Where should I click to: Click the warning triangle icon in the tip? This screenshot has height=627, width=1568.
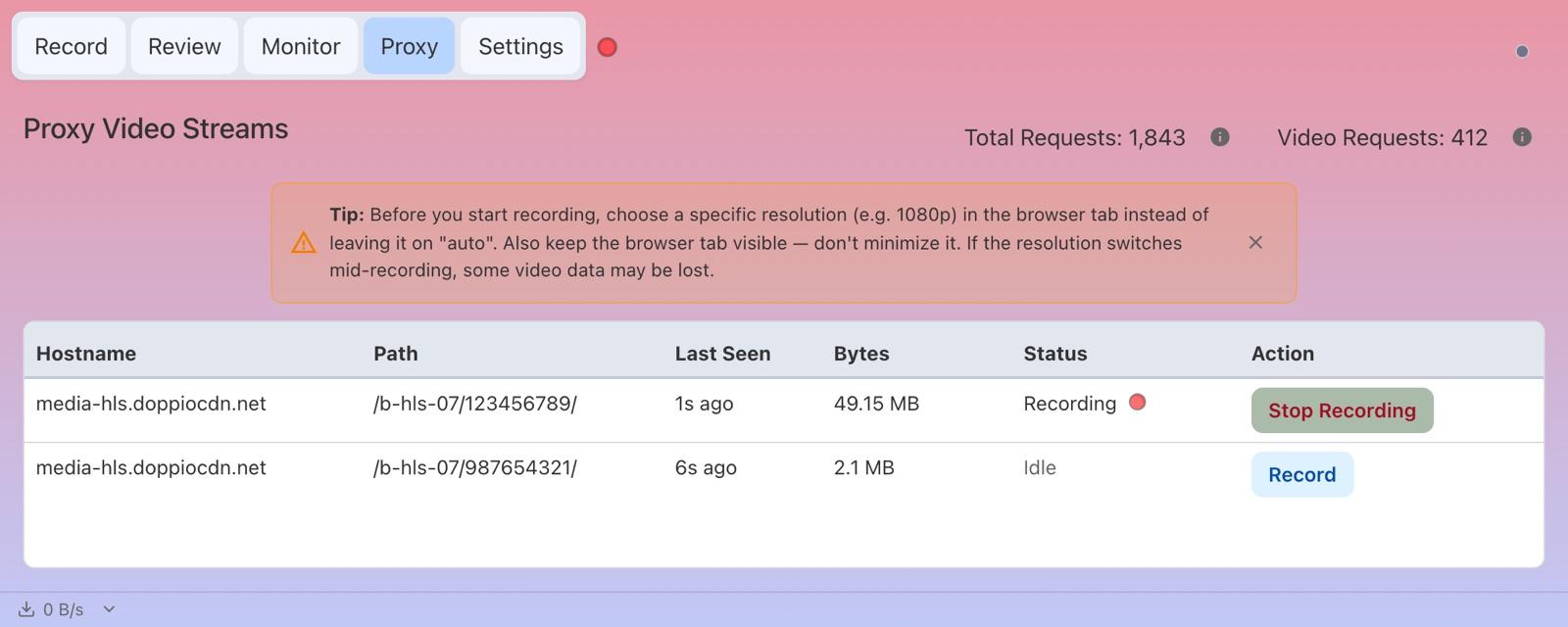coord(304,243)
